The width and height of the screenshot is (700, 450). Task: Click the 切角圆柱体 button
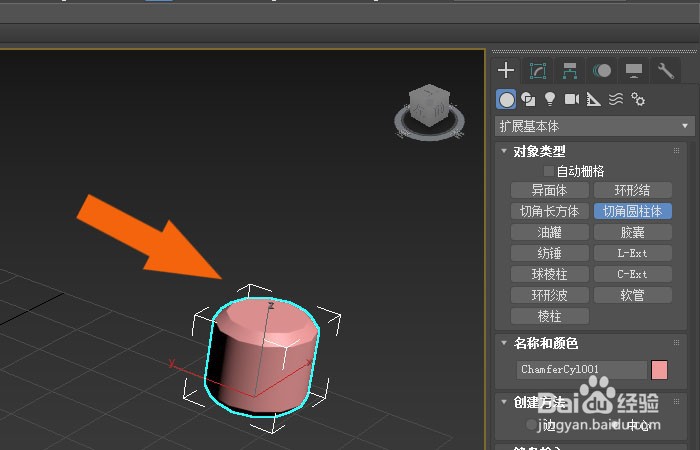pos(633,211)
